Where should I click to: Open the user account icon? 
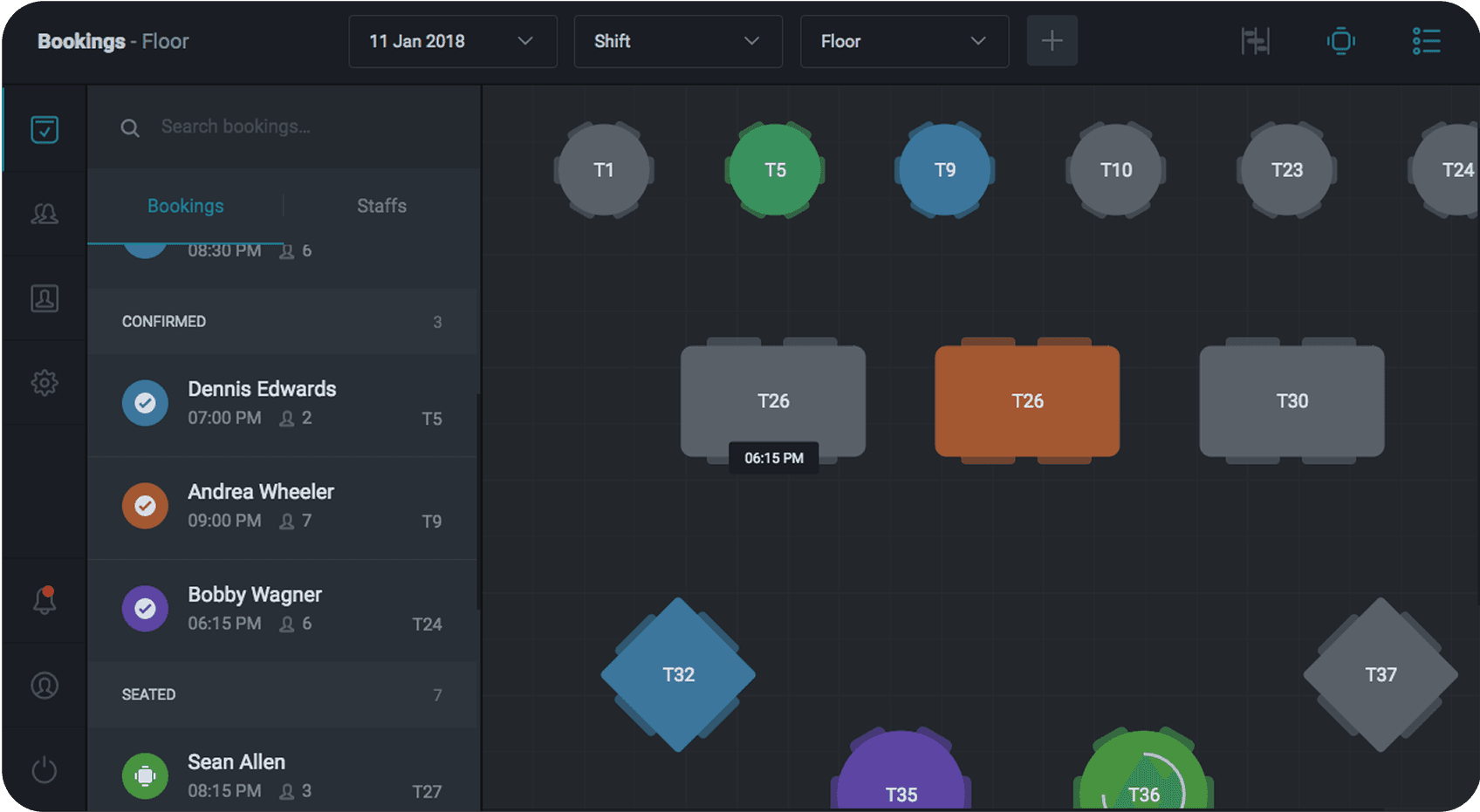coord(45,686)
